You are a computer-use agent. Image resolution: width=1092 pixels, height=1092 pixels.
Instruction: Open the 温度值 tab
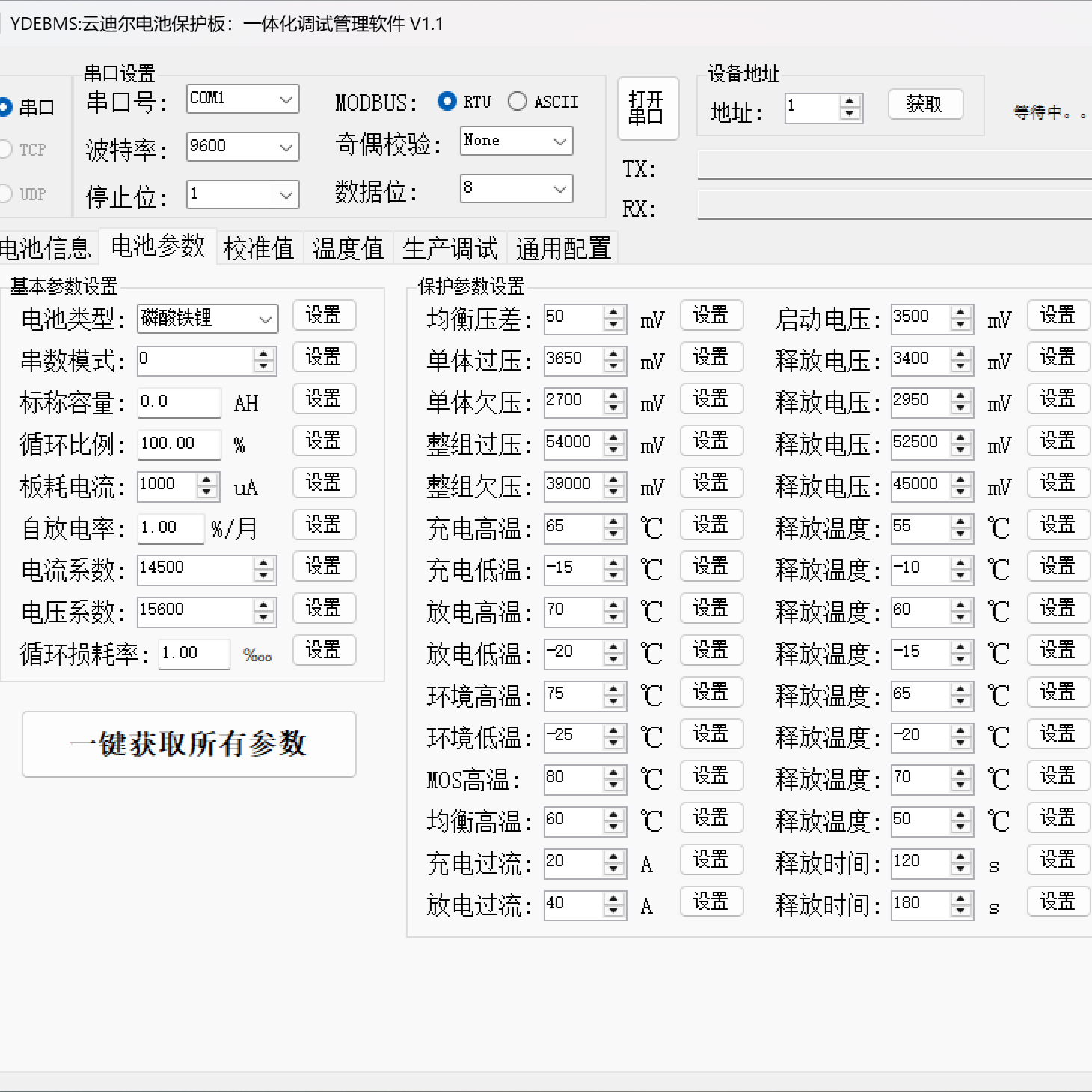pos(348,248)
